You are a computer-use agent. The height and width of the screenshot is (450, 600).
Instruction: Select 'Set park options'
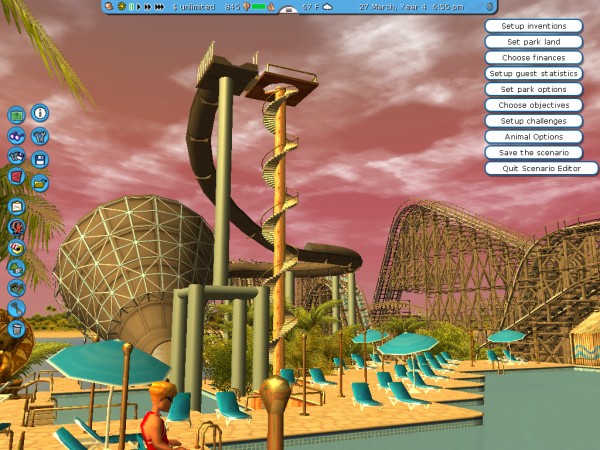coord(534,89)
